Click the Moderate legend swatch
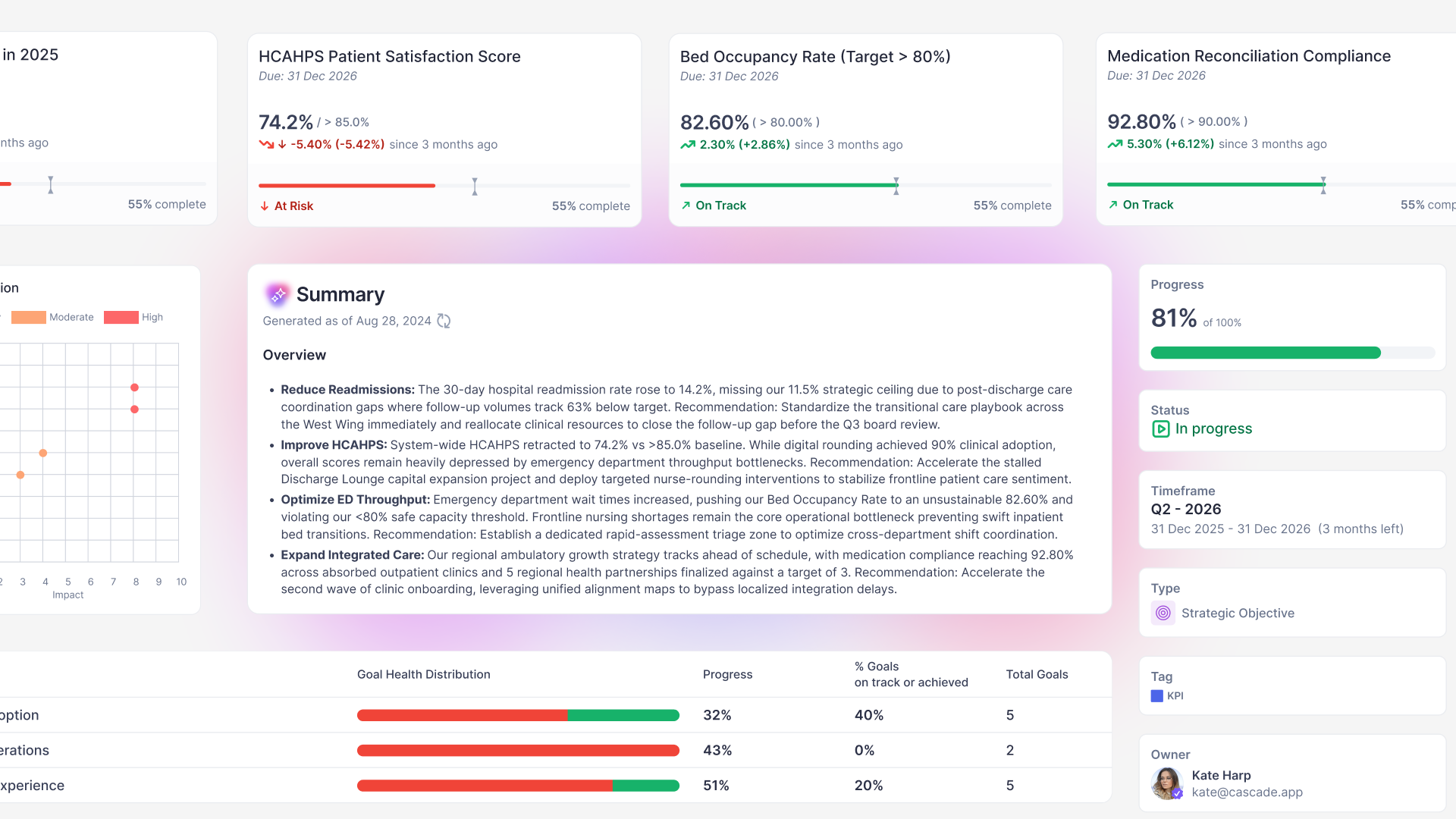 (29, 317)
